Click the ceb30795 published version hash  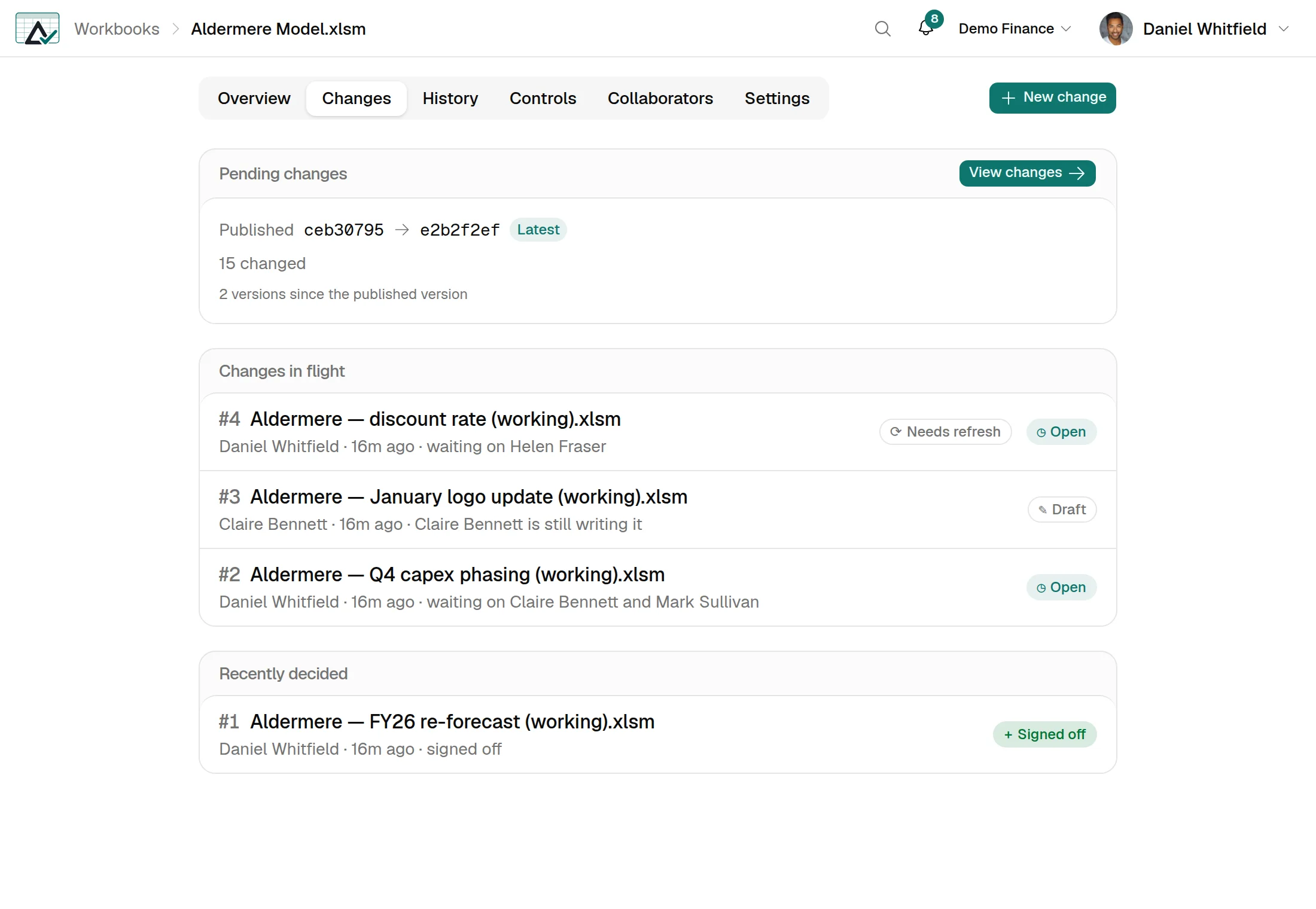point(344,230)
